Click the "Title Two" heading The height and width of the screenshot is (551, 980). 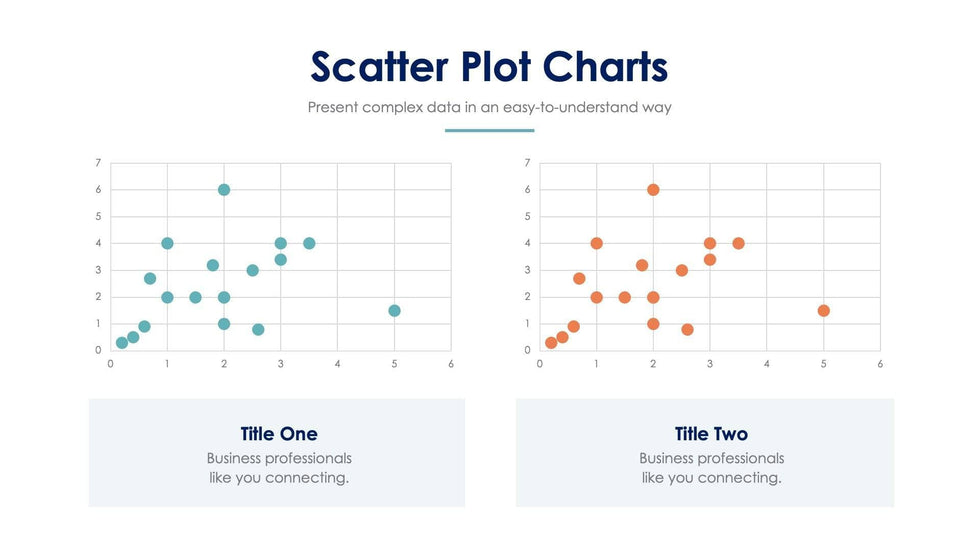pos(711,434)
